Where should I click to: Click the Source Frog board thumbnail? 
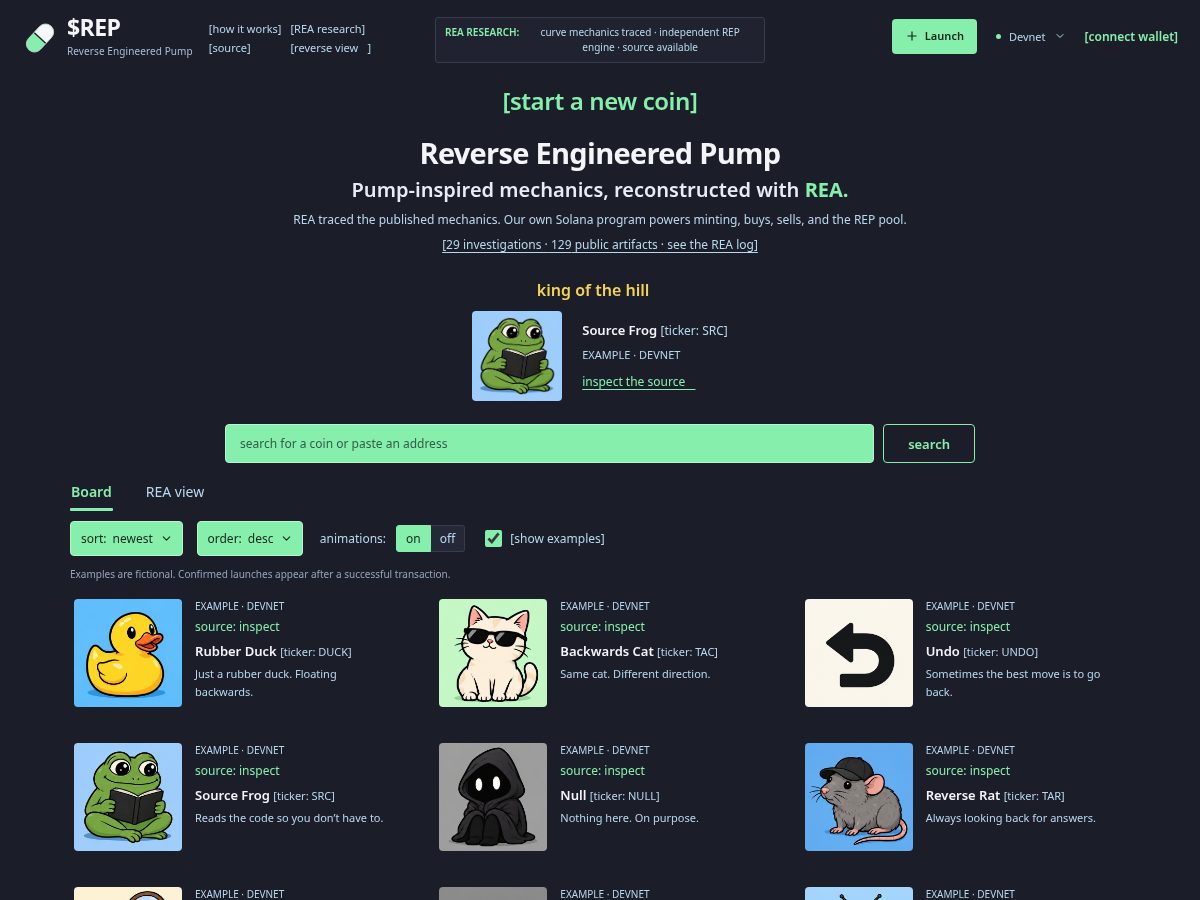pyautogui.click(x=128, y=797)
